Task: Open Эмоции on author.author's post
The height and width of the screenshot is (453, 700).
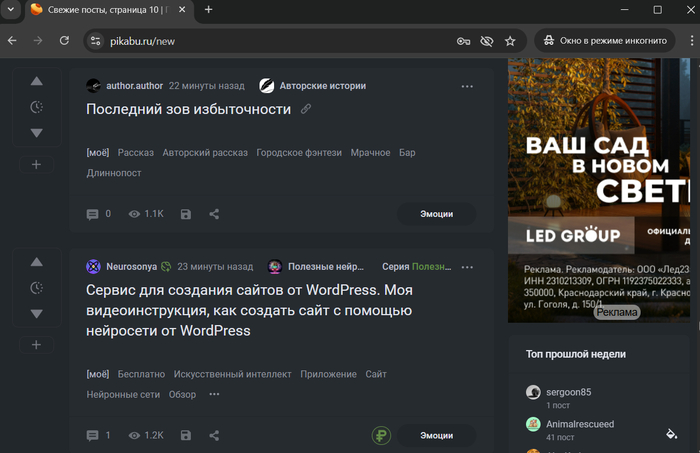Action: pyautogui.click(x=437, y=214)
